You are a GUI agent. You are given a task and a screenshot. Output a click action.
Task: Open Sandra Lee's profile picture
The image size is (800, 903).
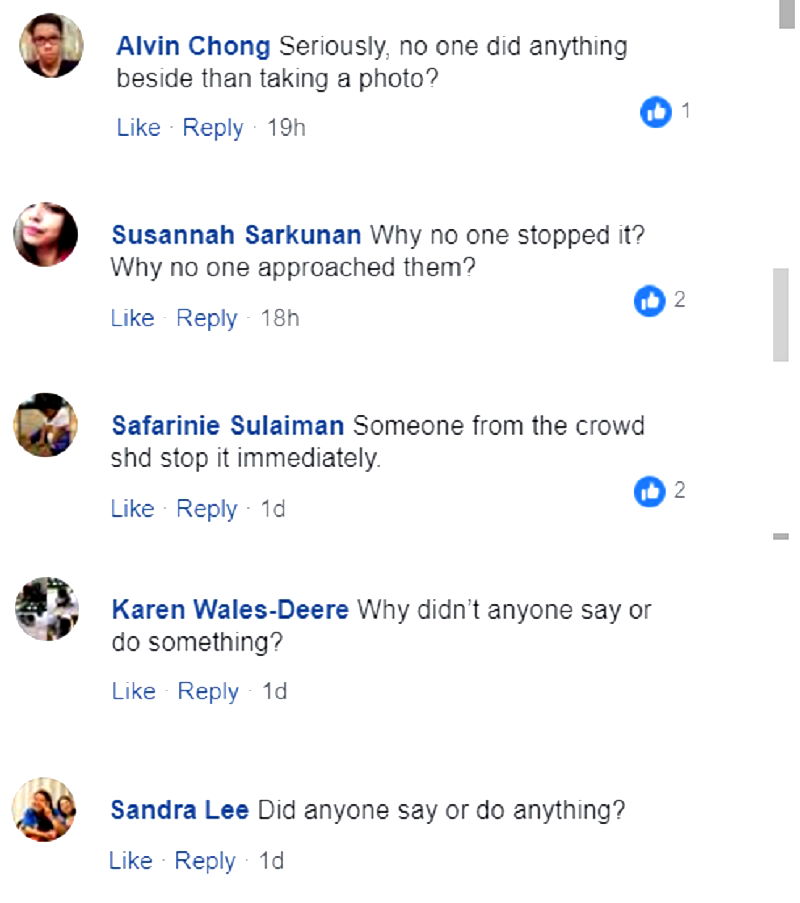point(44,808)
